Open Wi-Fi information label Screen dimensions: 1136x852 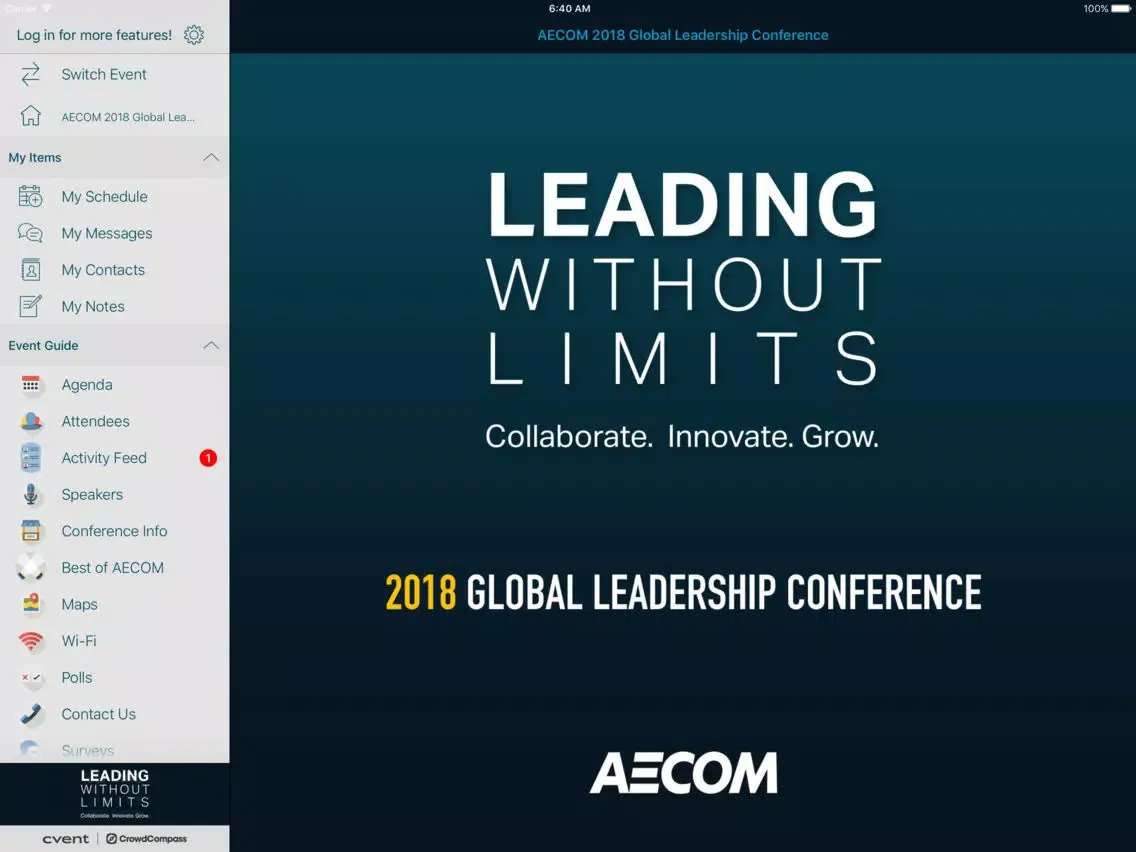click(78, 640)
